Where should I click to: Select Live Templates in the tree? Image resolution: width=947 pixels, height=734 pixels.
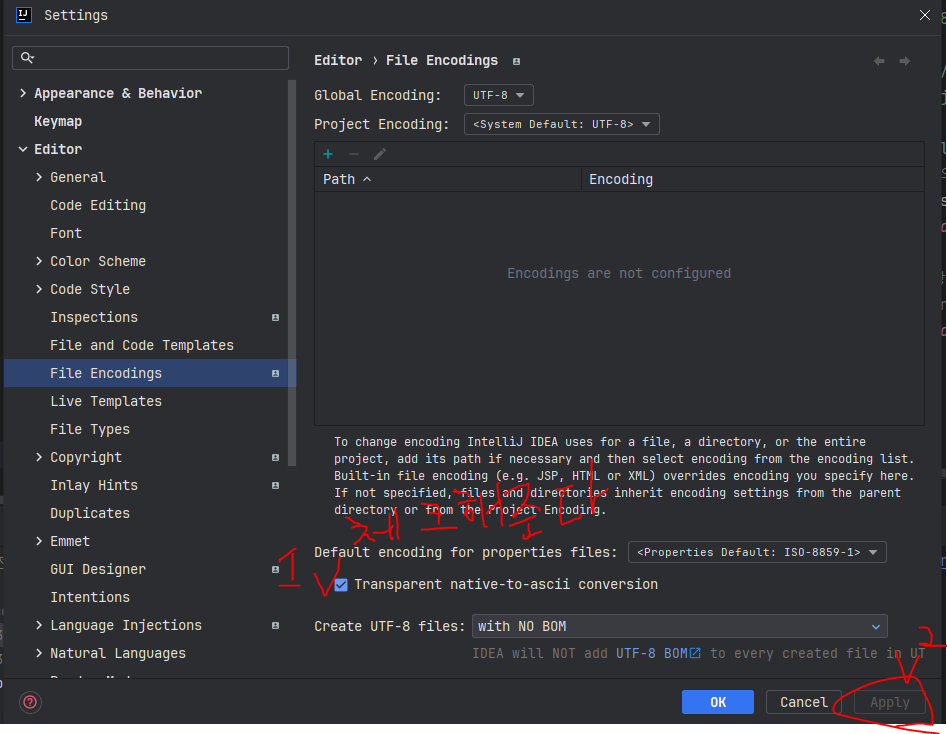[x=106, y=401]
